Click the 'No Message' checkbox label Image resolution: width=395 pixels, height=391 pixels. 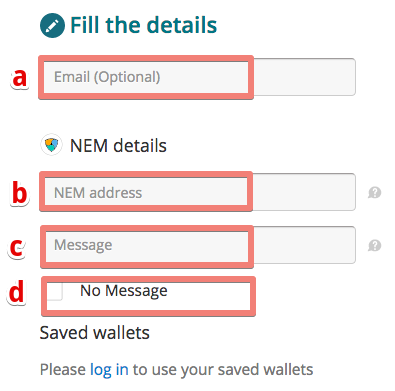[x=124, y=291]
